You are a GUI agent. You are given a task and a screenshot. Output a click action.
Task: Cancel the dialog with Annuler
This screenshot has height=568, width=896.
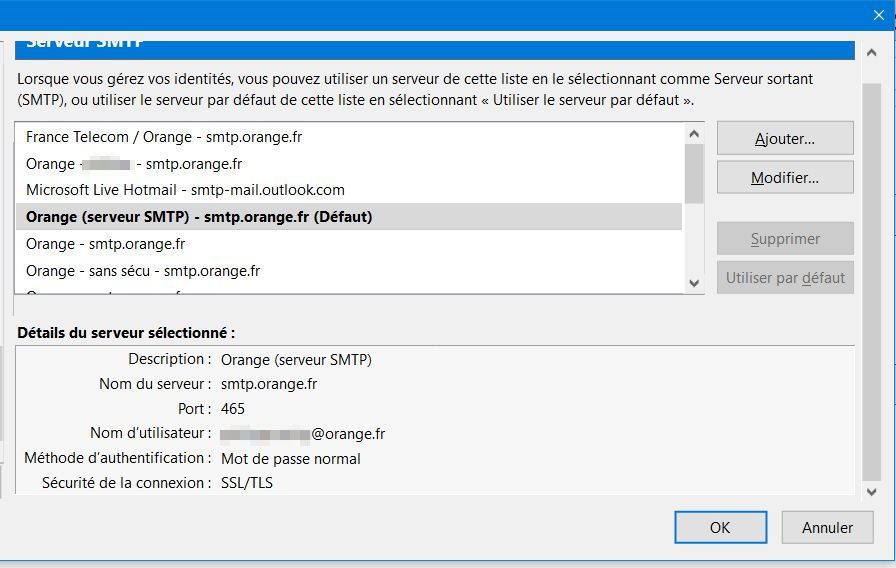(827, 527)
